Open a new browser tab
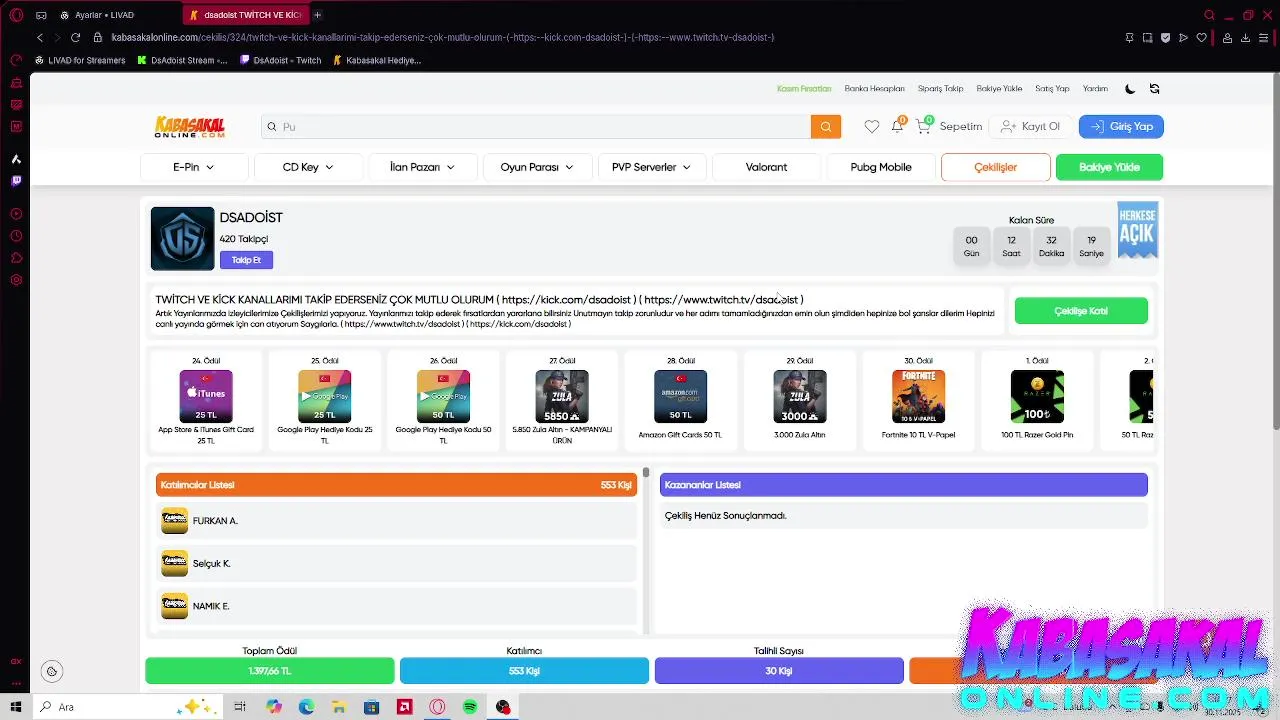This screenshot has height=720, width=1280. point(318,15)
